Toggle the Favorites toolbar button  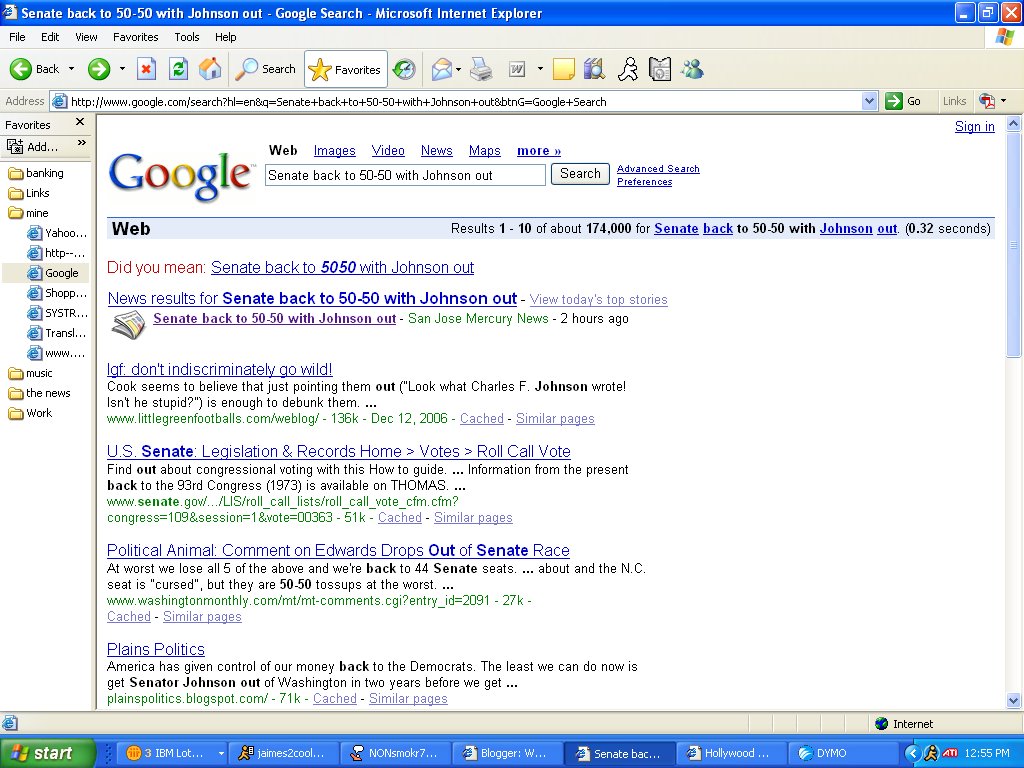tap(345, 69)
